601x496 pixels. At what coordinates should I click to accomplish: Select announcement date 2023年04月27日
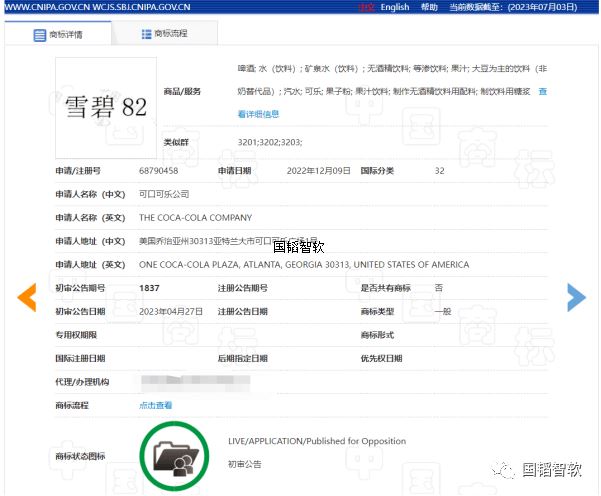pos(171,311)
